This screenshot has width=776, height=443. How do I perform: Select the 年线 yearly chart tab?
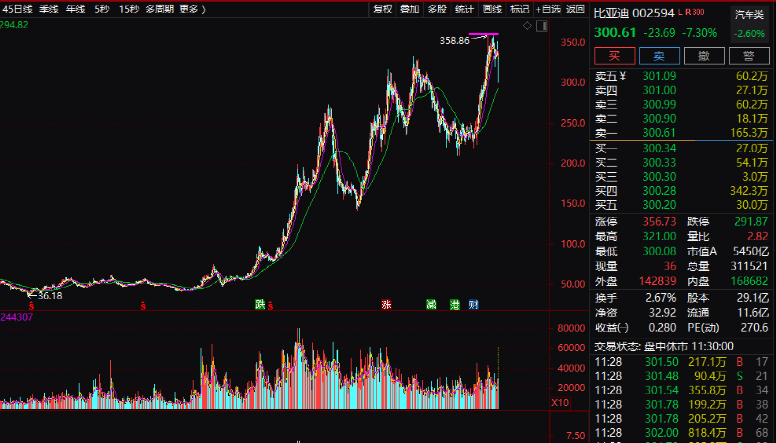[75, 9]
